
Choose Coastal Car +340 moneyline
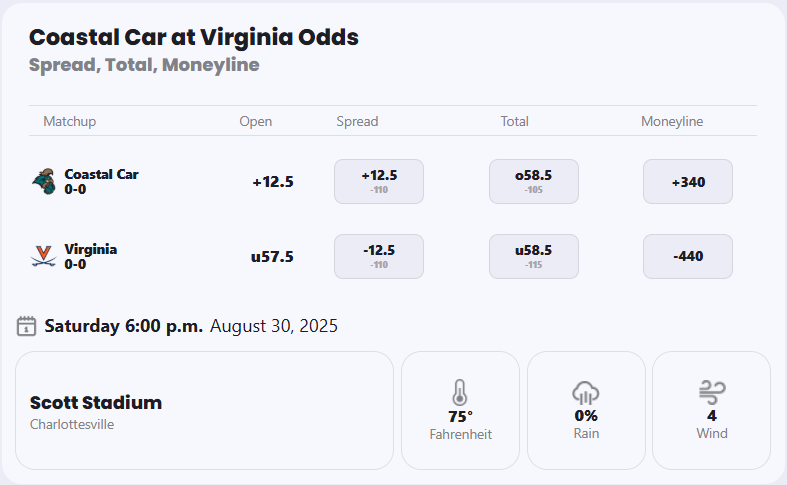pyautogui.click(x=687, y=182)
